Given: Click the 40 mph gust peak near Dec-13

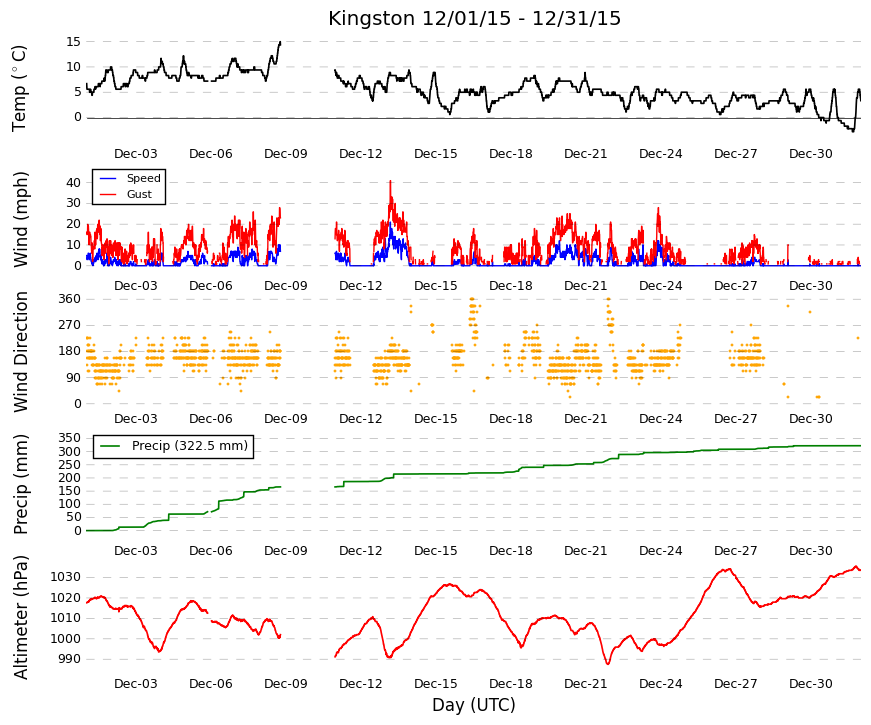Looking at the screenshot, I should pyautogui.click(x=390, y=182).
